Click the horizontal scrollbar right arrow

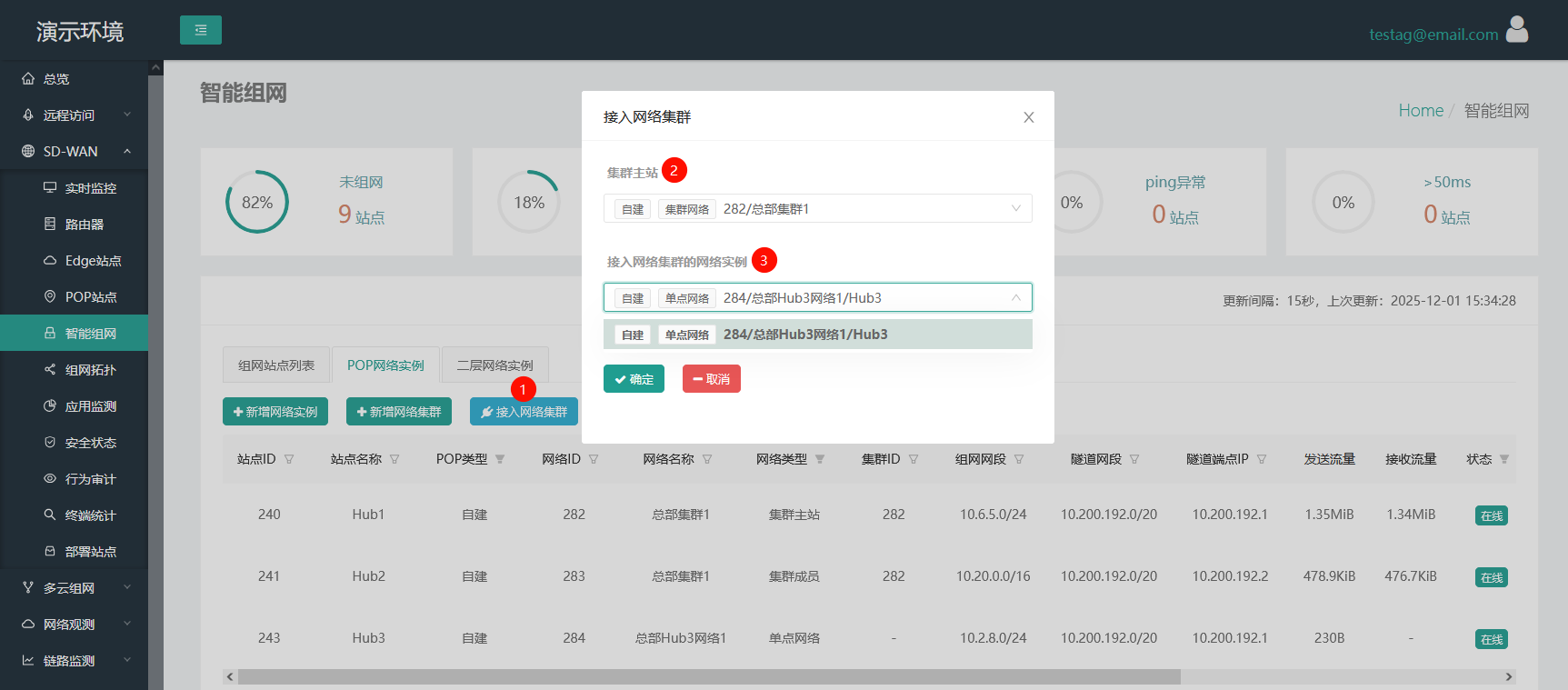click(x=1509, y=676)
